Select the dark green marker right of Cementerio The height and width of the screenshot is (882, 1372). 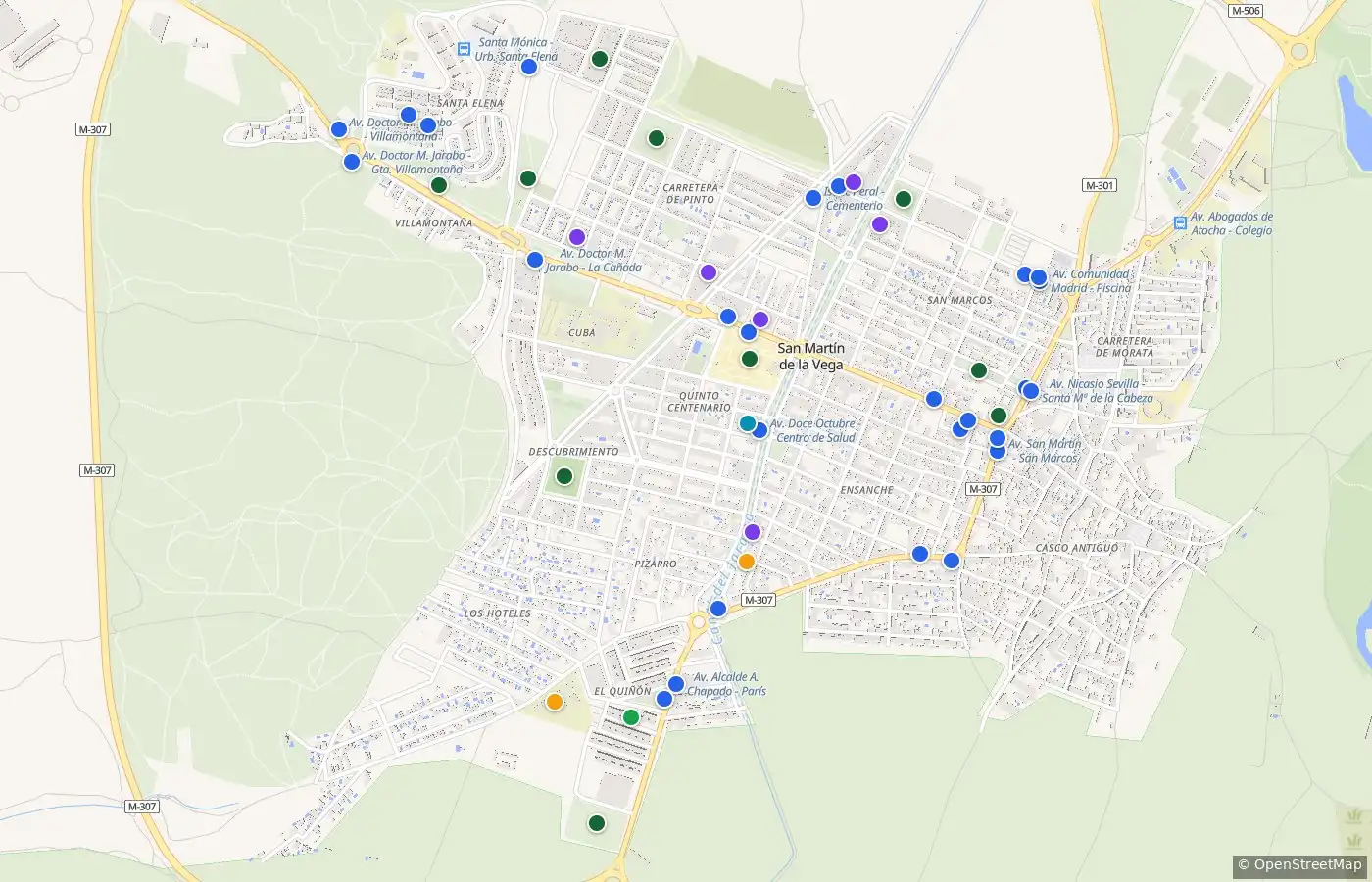click(x=904, y=199)
